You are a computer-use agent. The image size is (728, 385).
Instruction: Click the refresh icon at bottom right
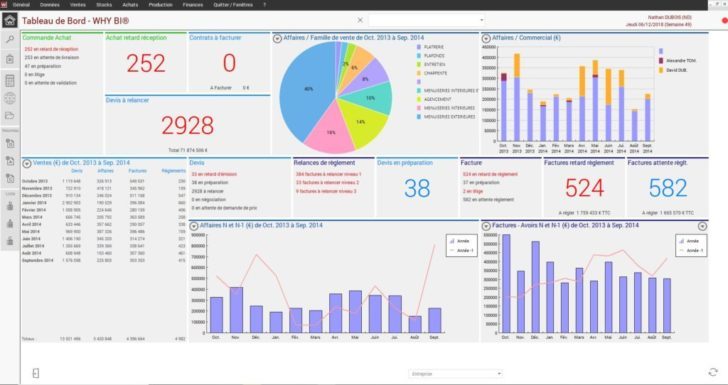713,372
